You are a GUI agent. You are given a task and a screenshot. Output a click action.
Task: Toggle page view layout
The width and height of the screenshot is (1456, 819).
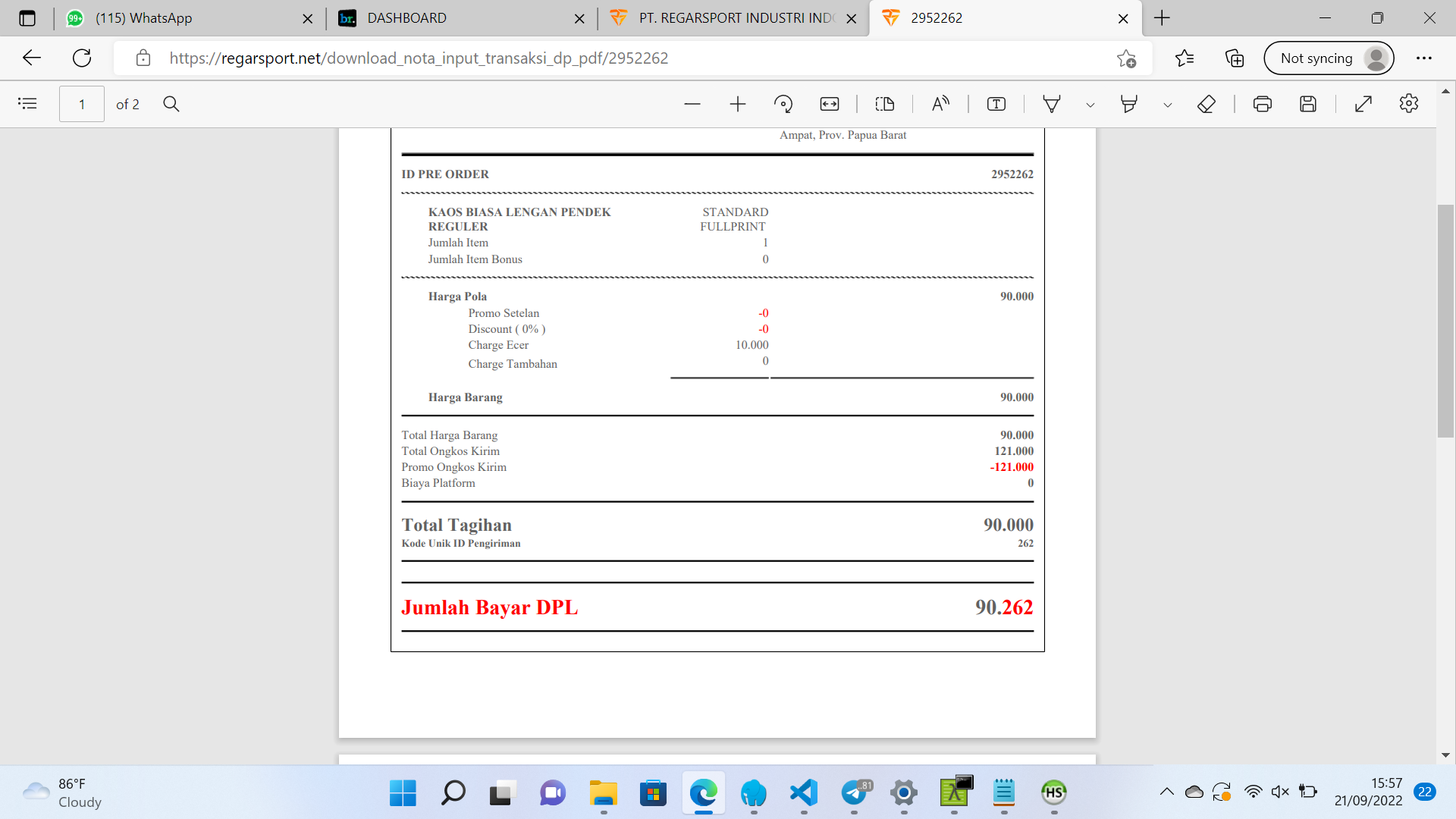coord(885,104)
